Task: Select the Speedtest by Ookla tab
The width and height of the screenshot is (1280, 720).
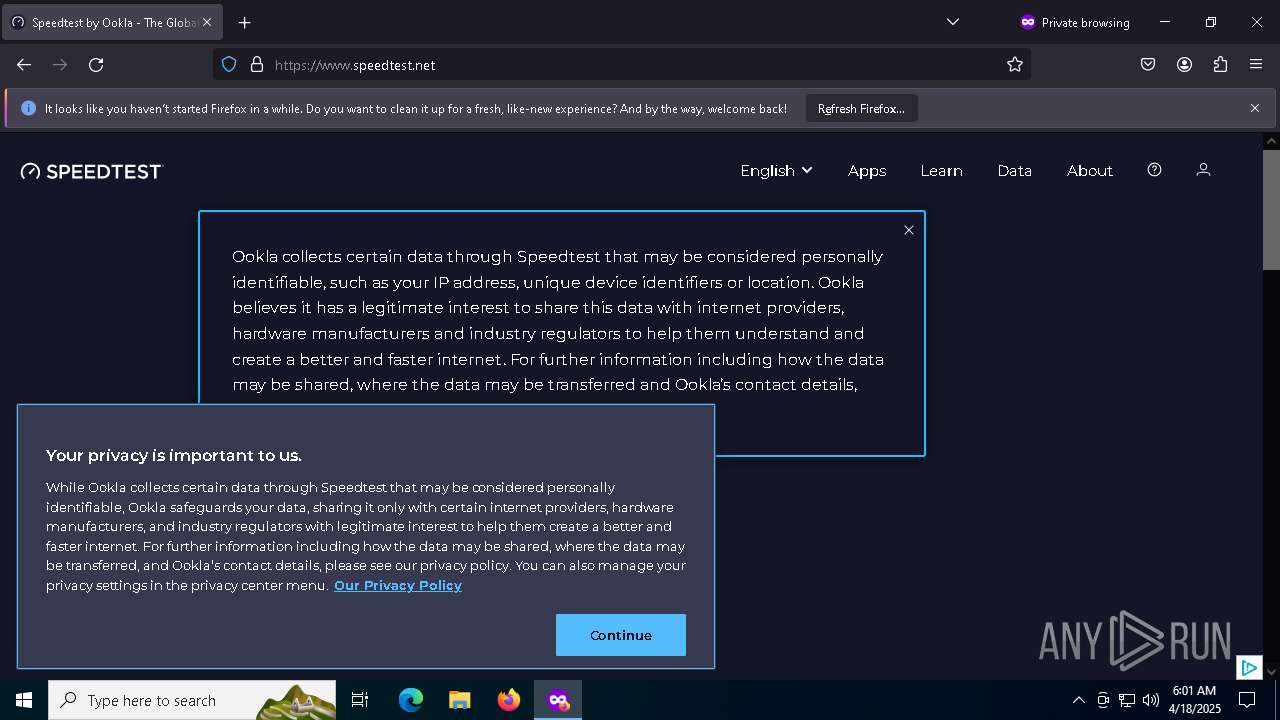Action: [x=112, y=22]
